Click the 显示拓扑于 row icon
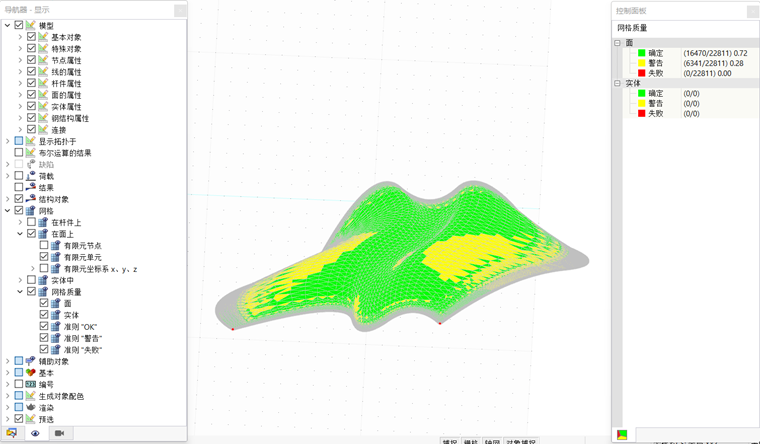The width and height of the screenshot is (760, 444). 31,141
